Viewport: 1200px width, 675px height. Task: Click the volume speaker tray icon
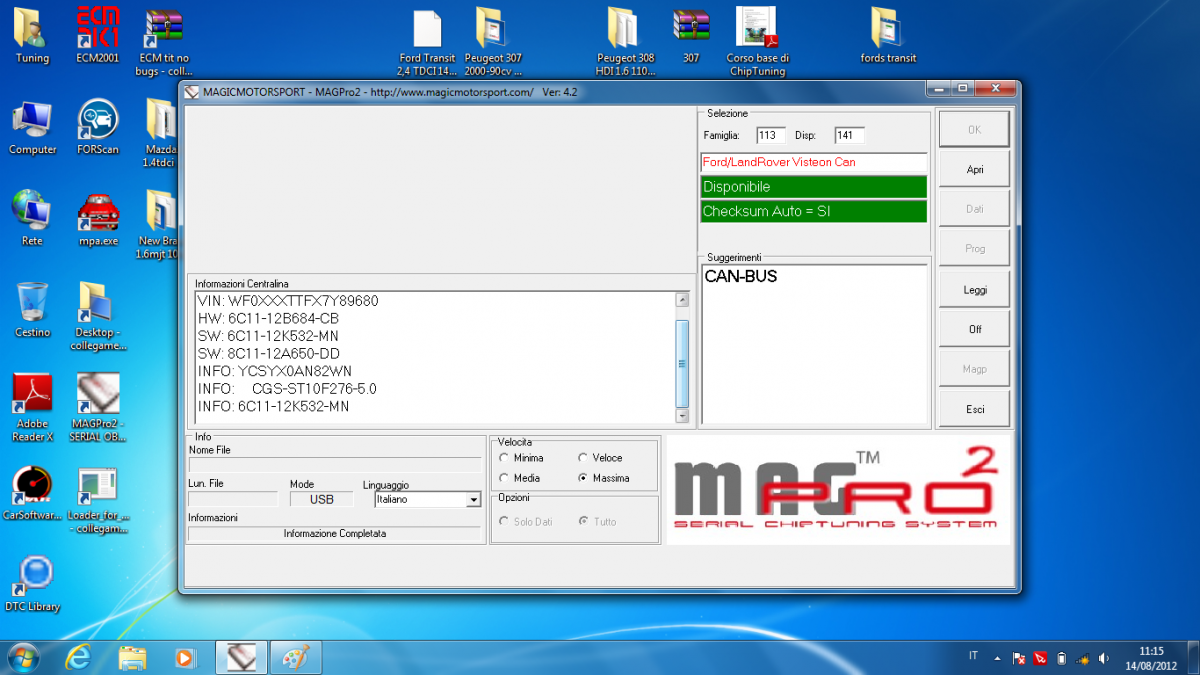click(x=1104, y=658)
